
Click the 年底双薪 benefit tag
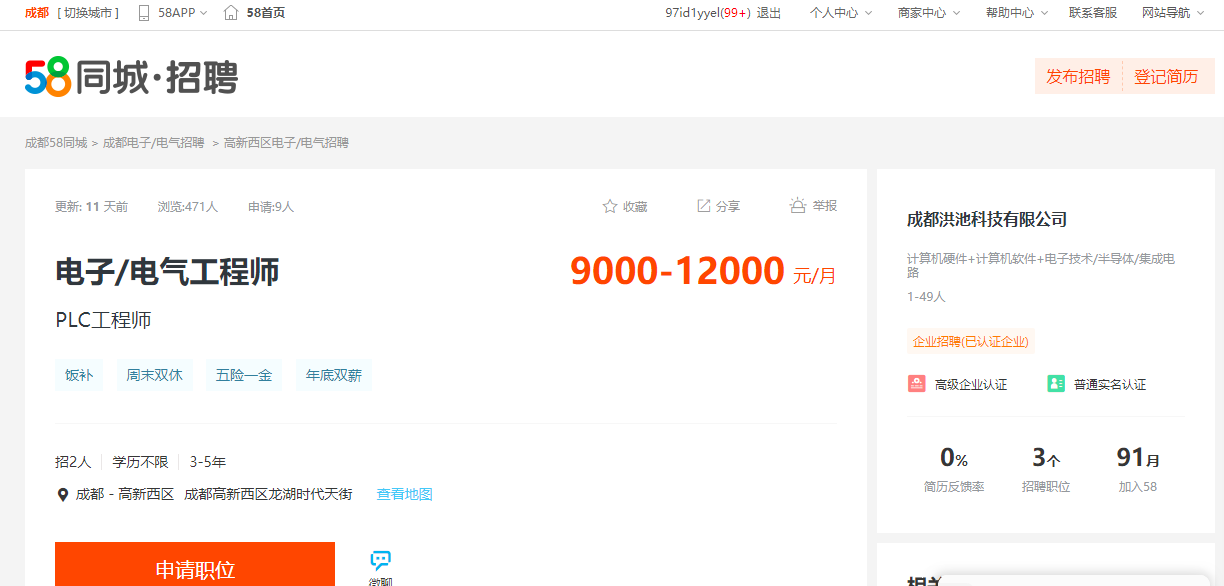click(x=334, y=376)
